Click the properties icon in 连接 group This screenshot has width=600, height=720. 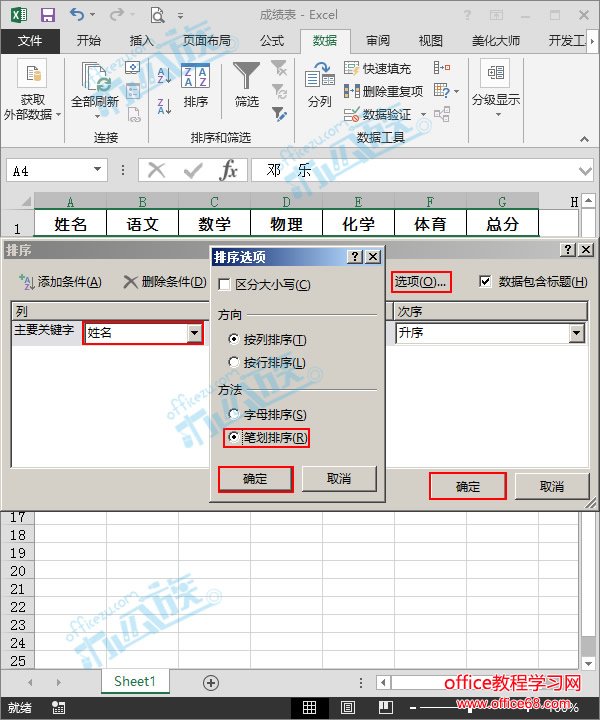point(133,91)
